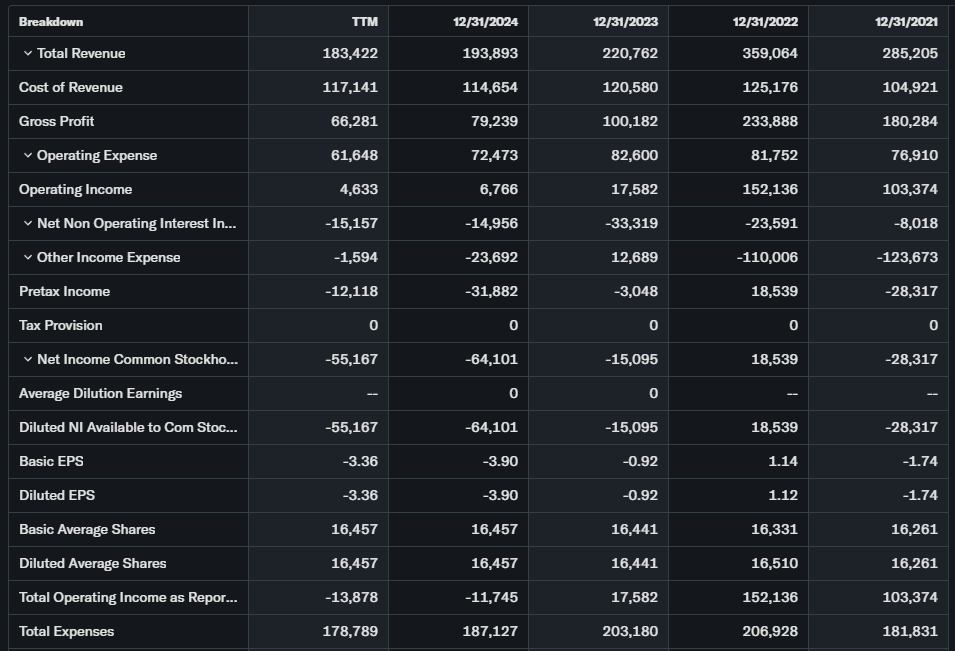This screenshot has width=955, height=651.
Task: Expand Net Income Common Stockholders chevron
Action: (27, 360)
